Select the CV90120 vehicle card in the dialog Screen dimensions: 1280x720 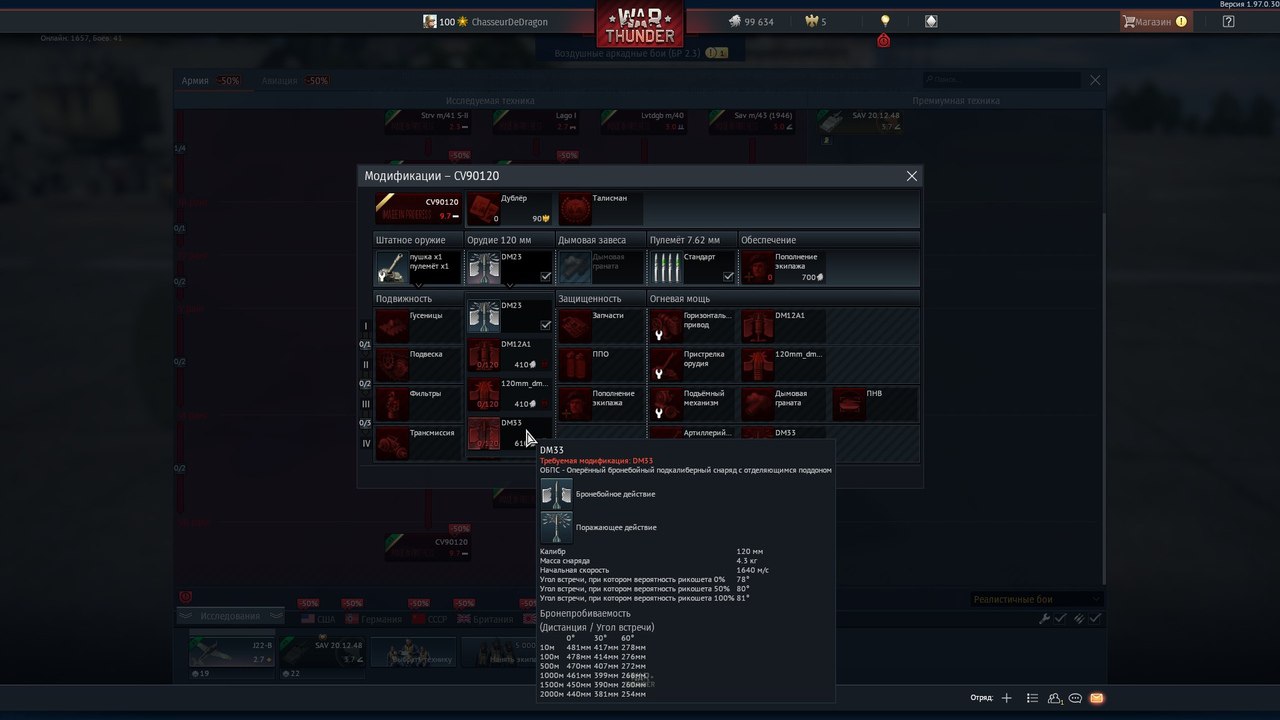point(418,209)
